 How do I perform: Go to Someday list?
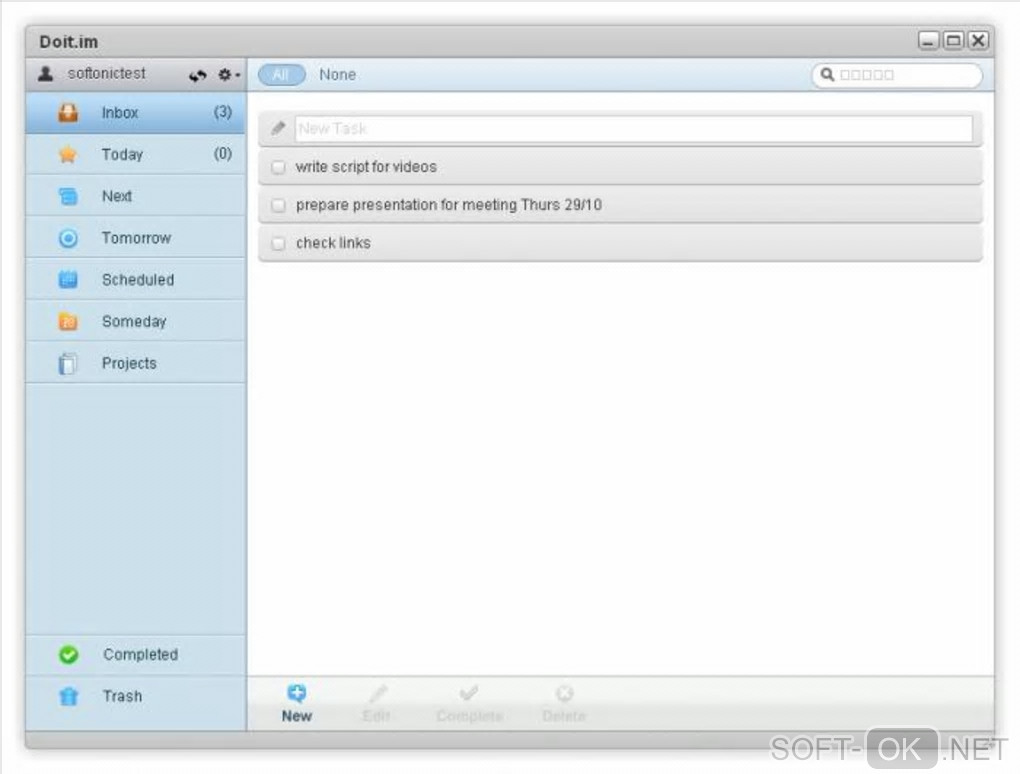click(x=135, y=321)
